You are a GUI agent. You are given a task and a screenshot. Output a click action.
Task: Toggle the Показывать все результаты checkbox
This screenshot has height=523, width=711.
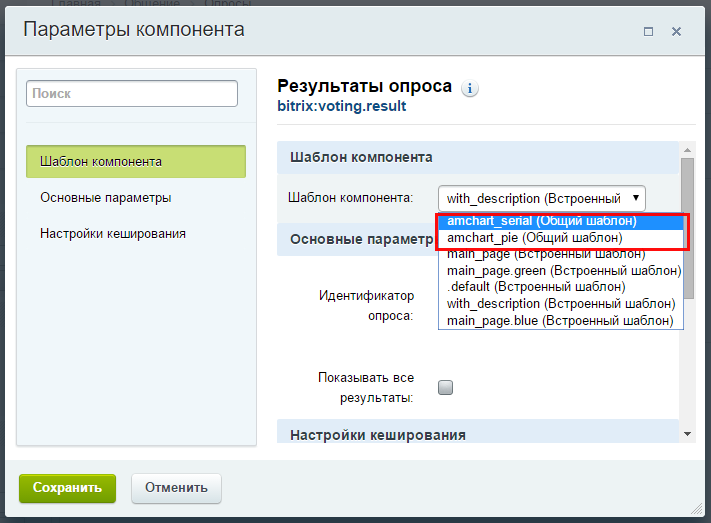[446, 388]
